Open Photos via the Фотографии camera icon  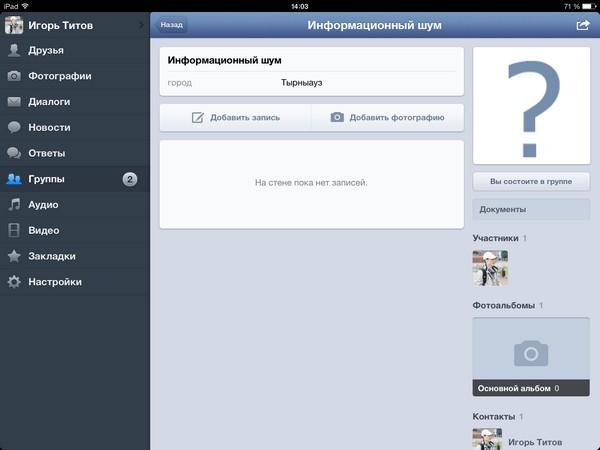(x=14, y=76)
